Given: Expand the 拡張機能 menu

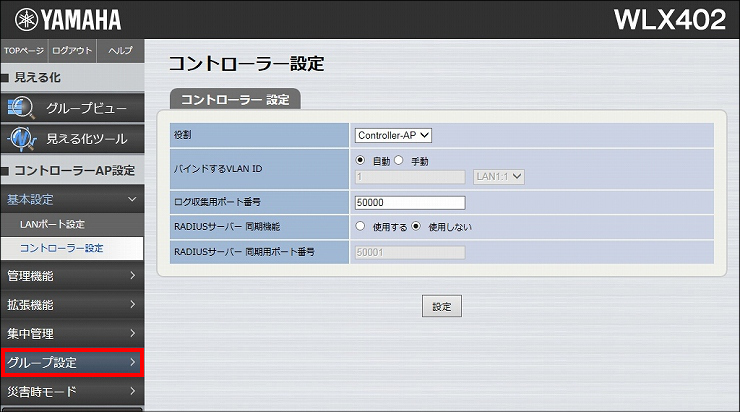Looking at the screenshot, I should tap(73, 305).
